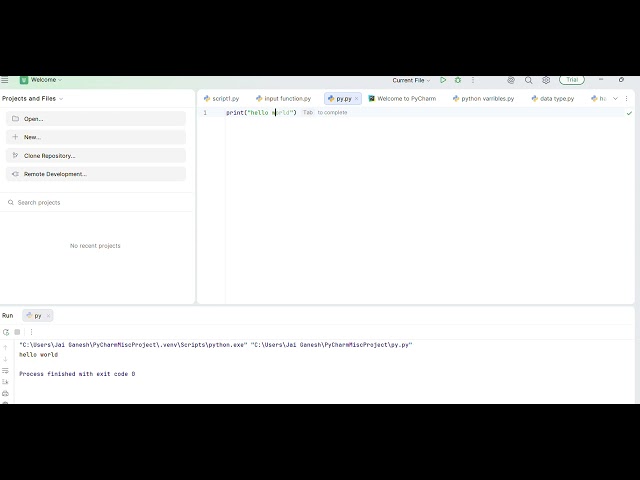
Task: Switch to the data type.py tab
Action: click(553, 99)
